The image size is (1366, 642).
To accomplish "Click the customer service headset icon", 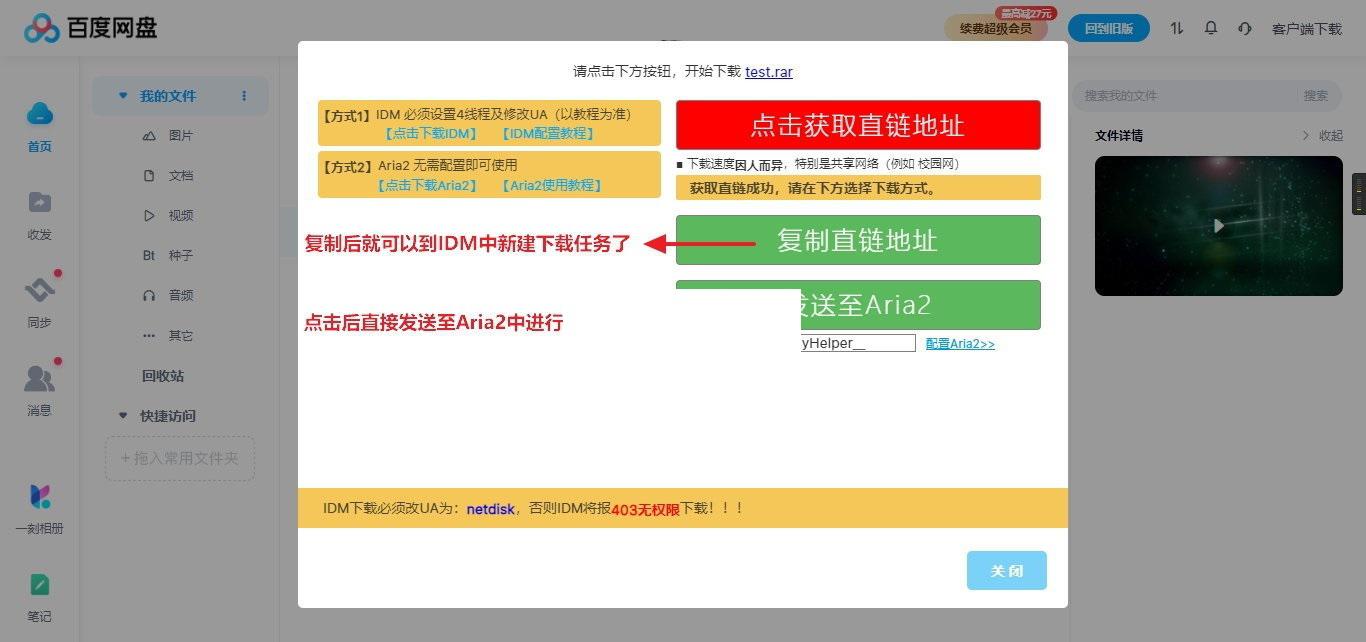I will [1244, 28].
